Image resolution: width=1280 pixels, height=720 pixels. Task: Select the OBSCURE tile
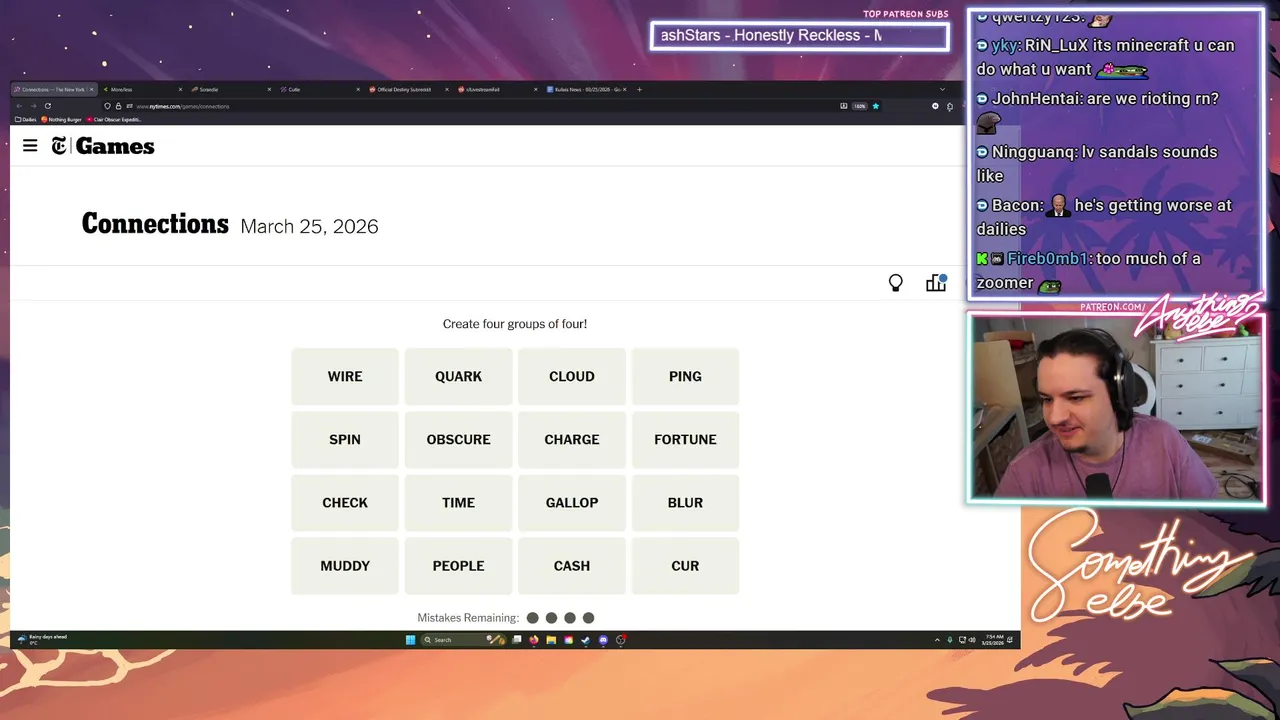(x=458, y=439)
